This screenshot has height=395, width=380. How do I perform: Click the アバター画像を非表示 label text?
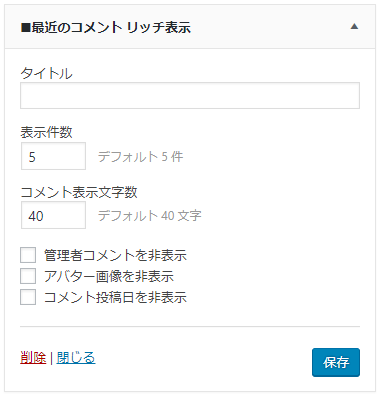point(109,276)
